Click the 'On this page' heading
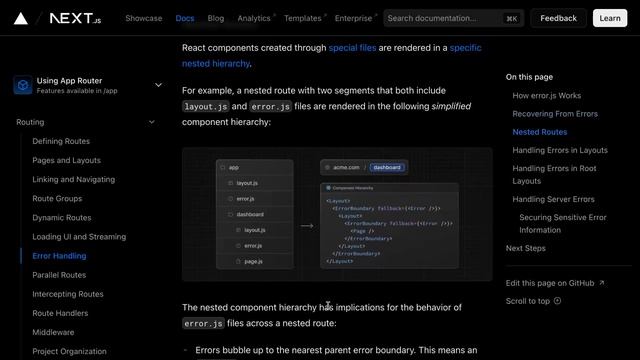This screenshot has width=640, height=360. pyautogui.click(x=529, y=77)
